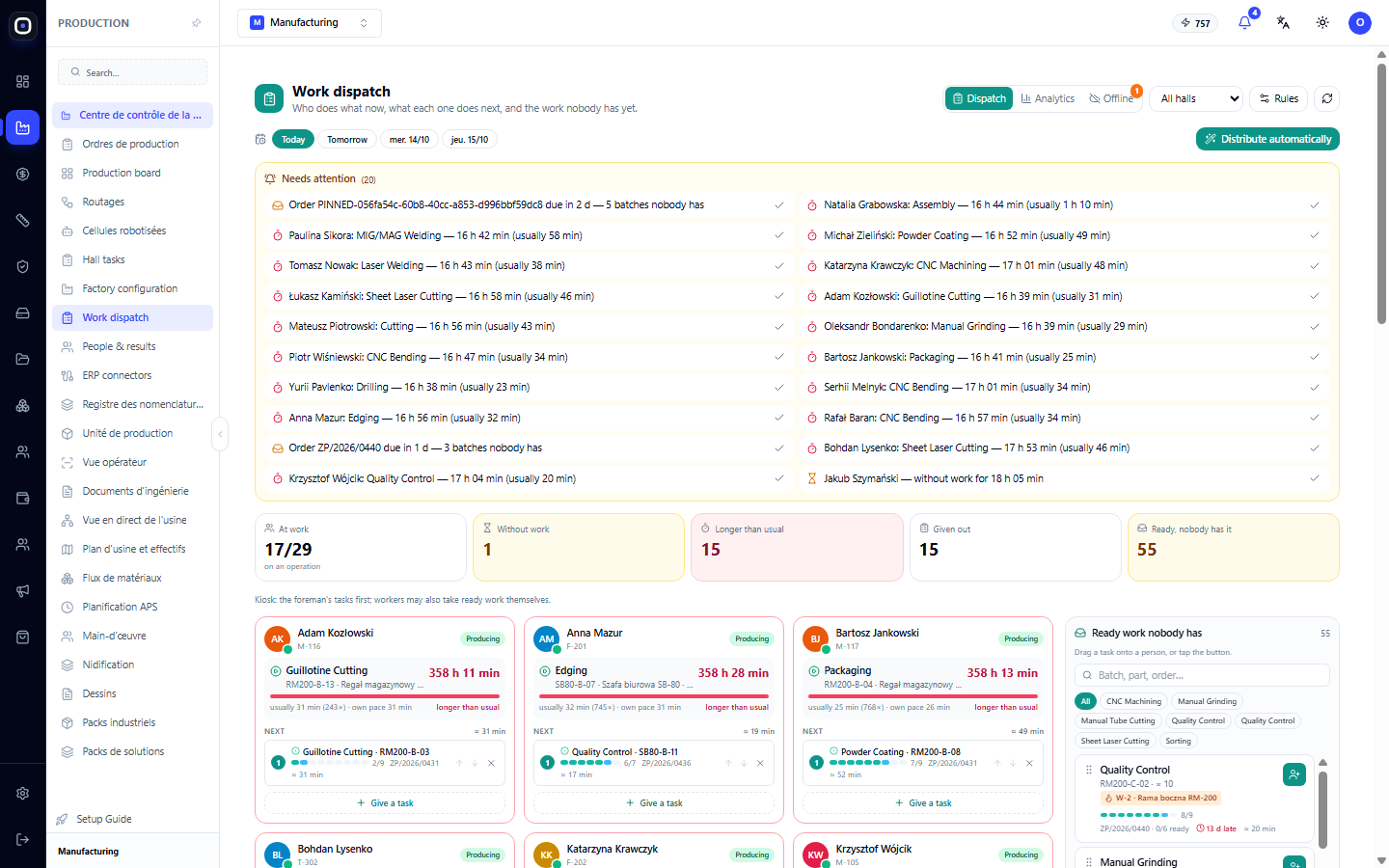
Task: Switch theme with the sun icon
Action: pos(1322,22)
